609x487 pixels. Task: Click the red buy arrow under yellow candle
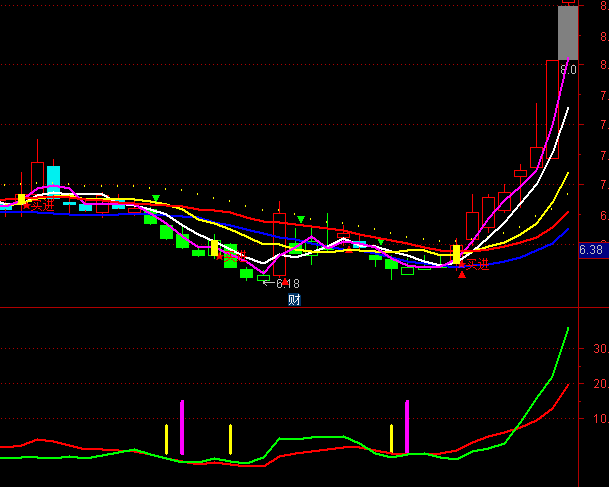(461, 273)
